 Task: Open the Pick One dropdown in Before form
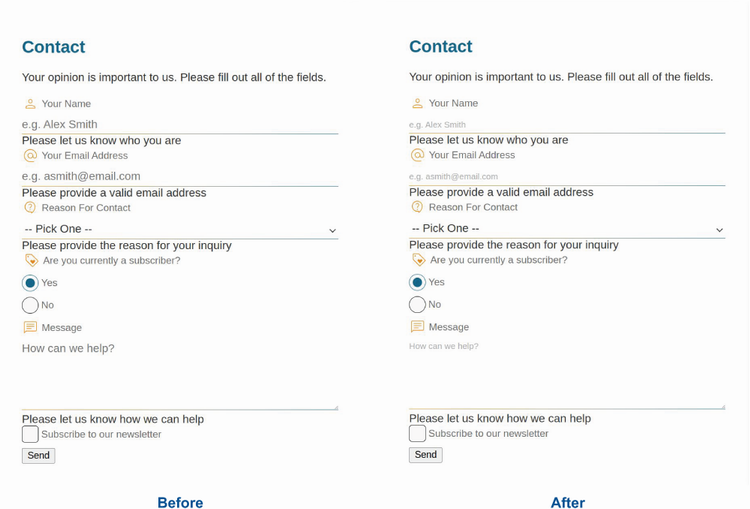click(x=180, y=230)
